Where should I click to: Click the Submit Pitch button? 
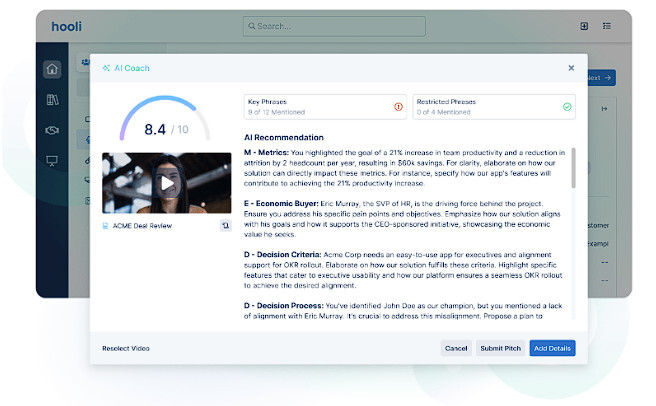pyautogui.click(x=500, y=348)
